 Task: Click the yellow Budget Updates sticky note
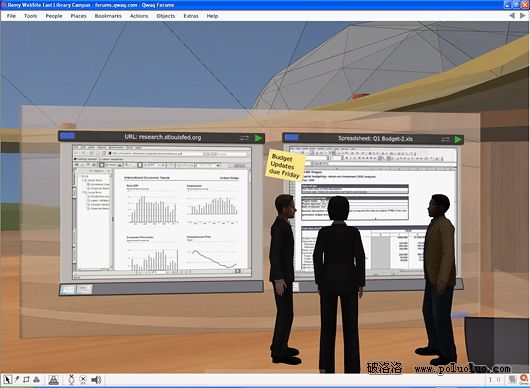[x=285, y=165]
